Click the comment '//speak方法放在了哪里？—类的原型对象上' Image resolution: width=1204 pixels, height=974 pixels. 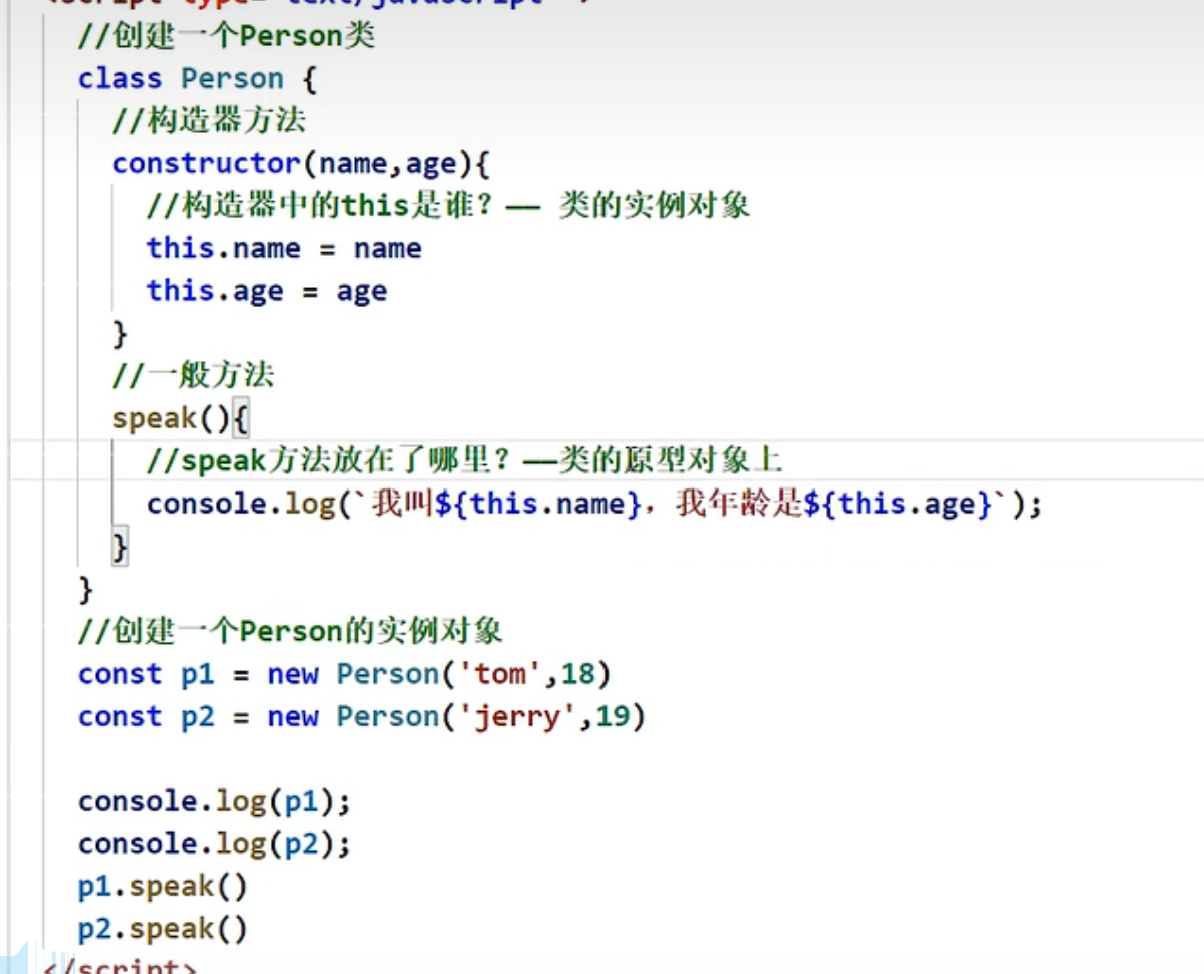[464, 461]
